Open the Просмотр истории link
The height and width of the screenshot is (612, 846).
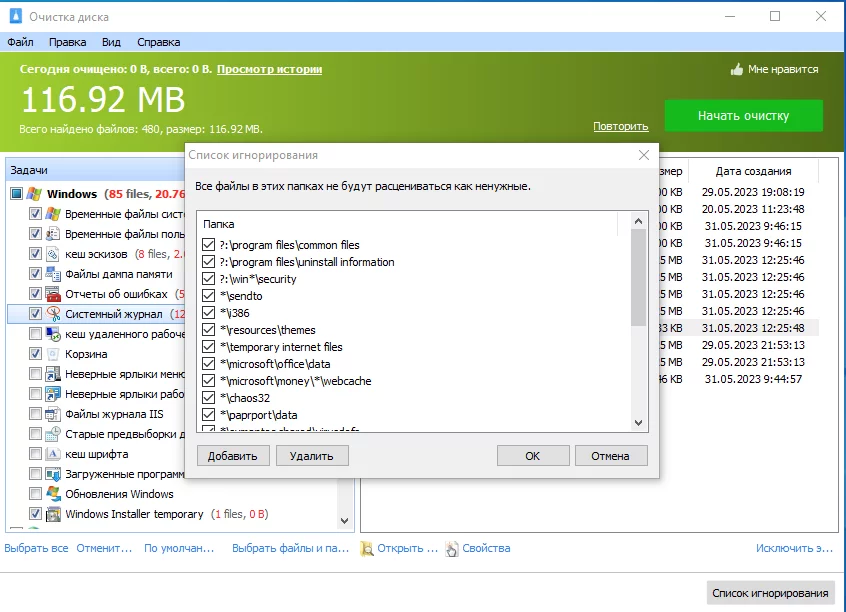pyautogui.click(x=269, y=69)
